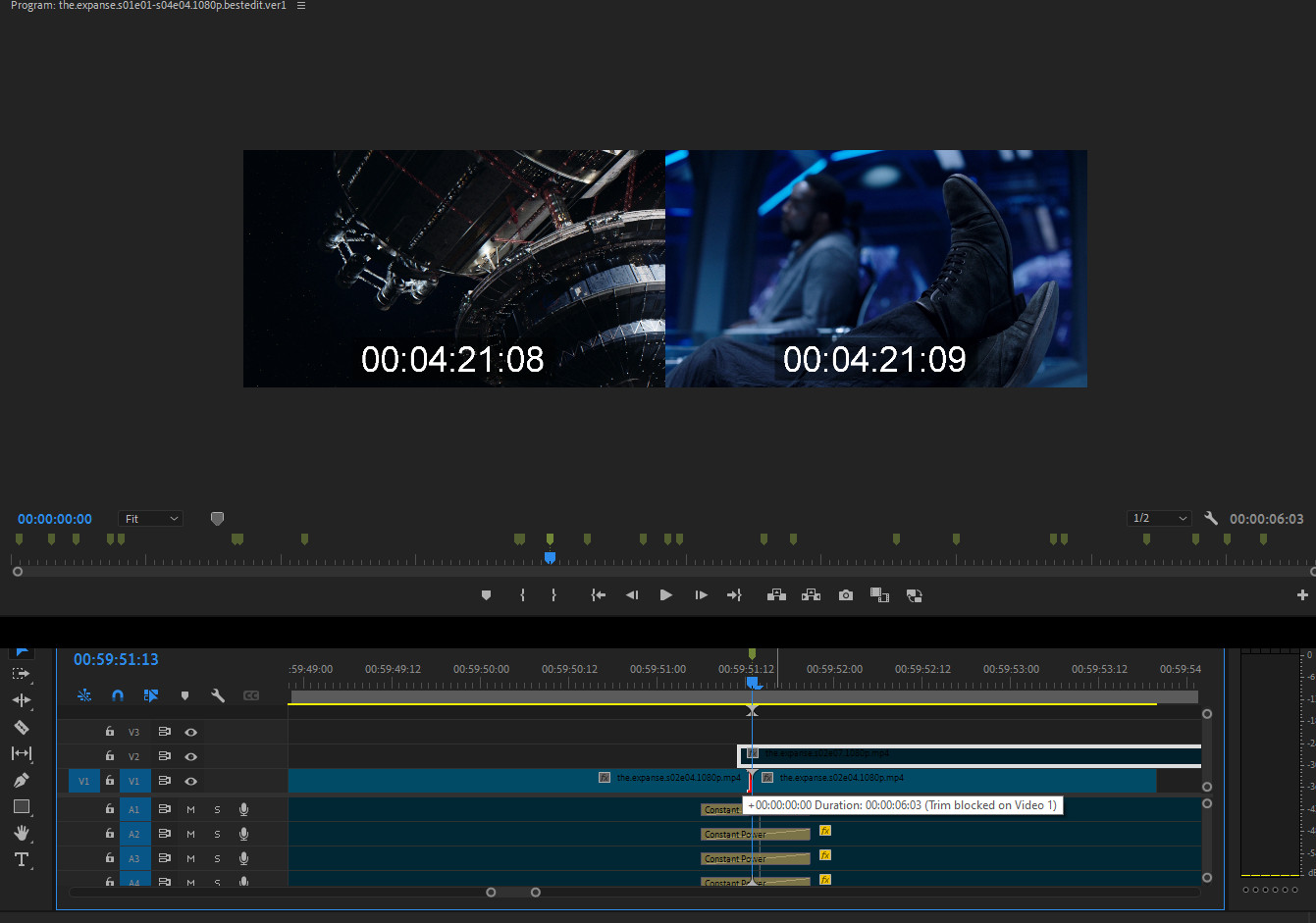Toggle V2 track output eye icon
This screenshot has width=1316, height=923.
(191, 756)
